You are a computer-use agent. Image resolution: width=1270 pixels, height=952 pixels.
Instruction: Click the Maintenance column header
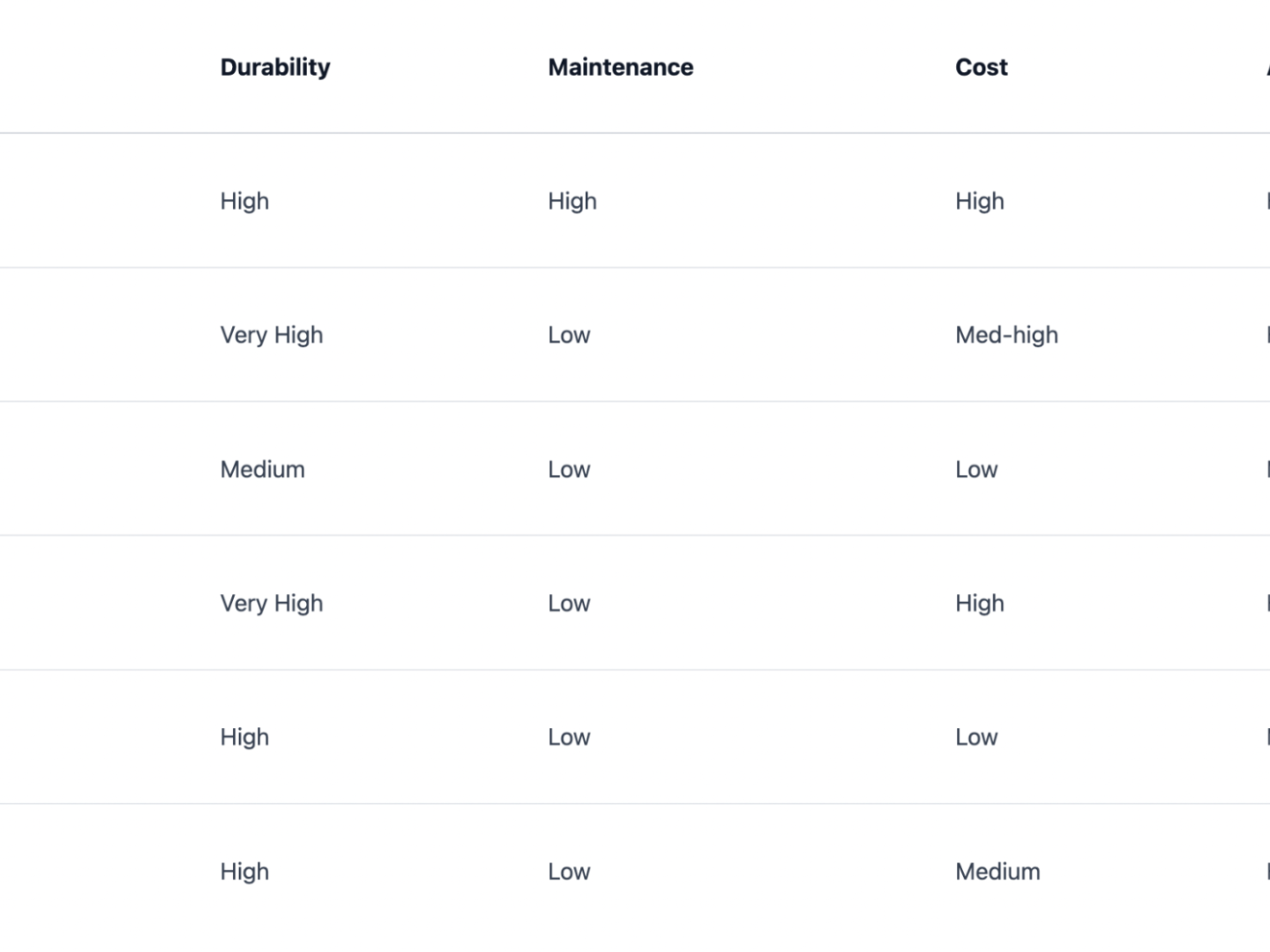(x=620, y=67)
